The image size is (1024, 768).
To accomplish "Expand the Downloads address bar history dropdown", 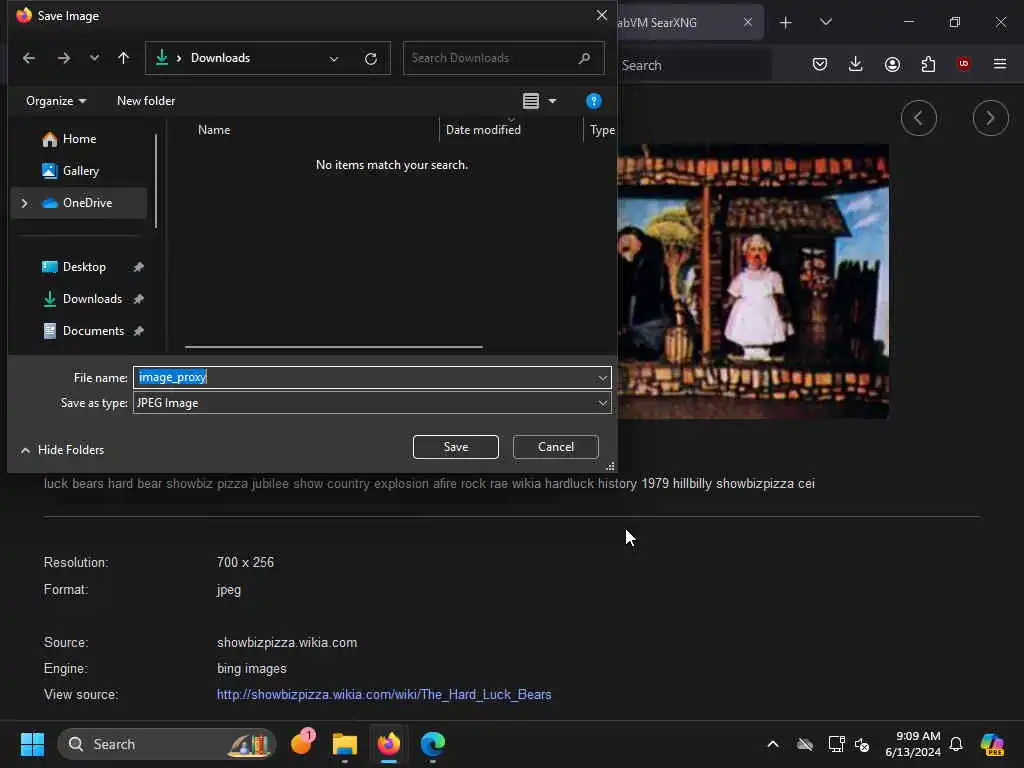I will tap(334, 59).
